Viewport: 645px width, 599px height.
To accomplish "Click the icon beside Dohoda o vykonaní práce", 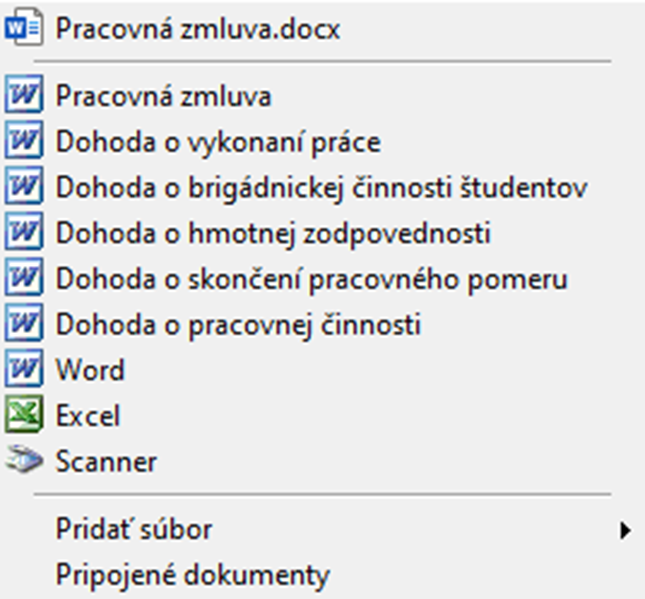I will click(23, 140).
